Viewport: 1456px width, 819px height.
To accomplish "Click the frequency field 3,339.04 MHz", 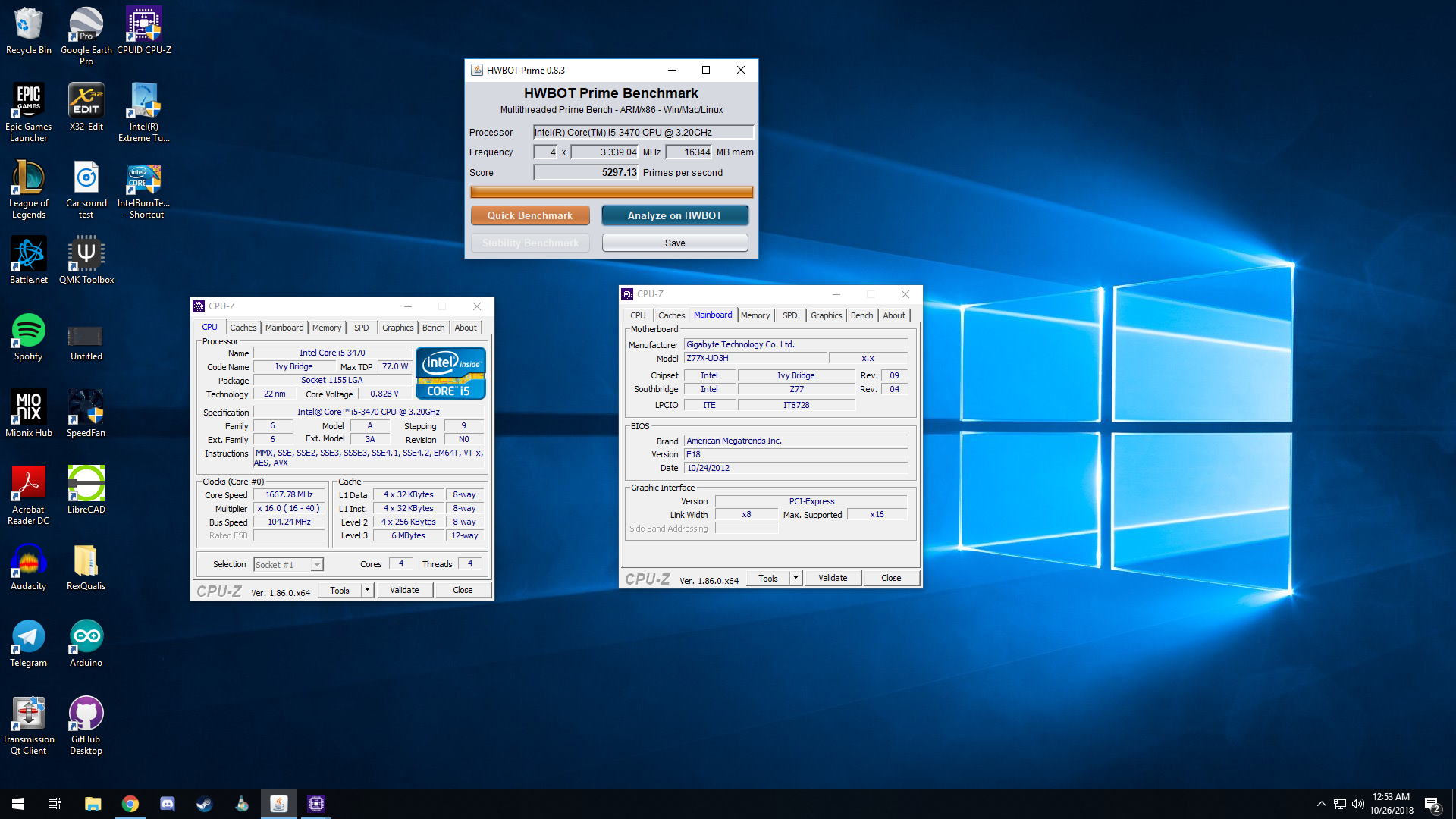I will 604,152.
